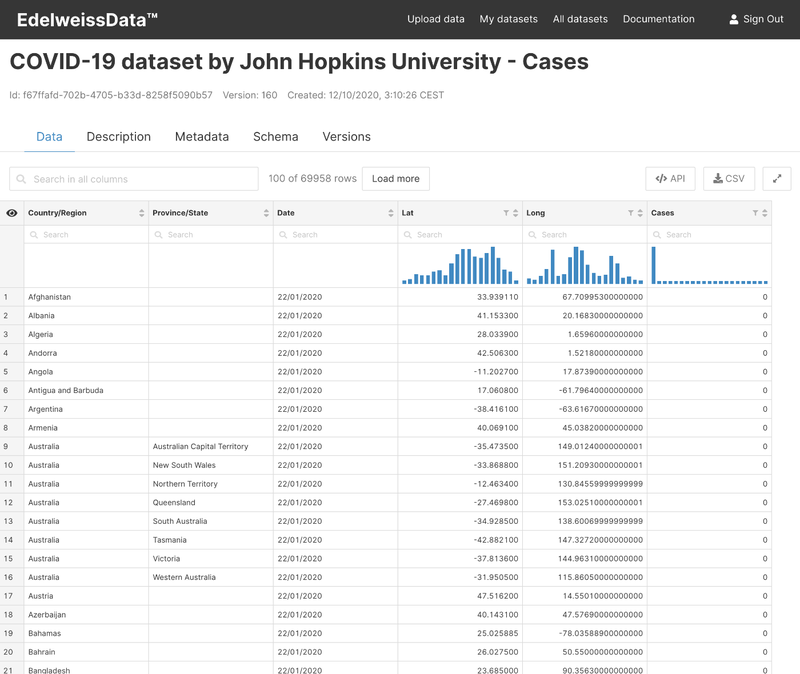Sign Out of the account

point(762,19)
